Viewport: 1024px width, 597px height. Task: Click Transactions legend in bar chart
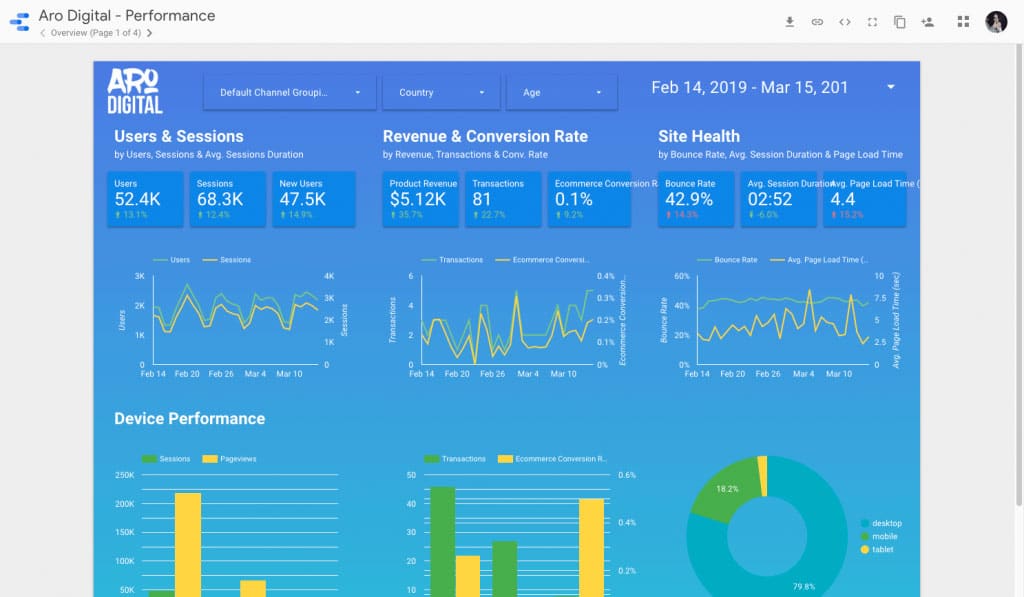pos(455,459)
